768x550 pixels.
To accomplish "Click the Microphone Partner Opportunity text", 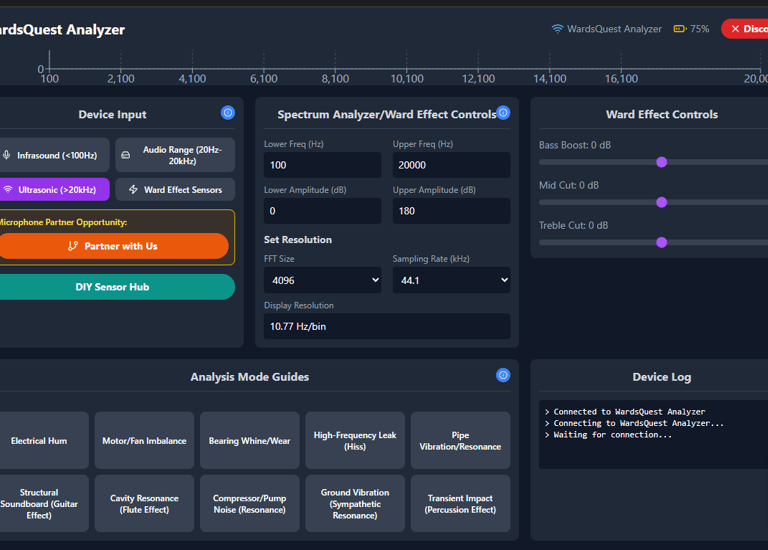I will 63,222.
